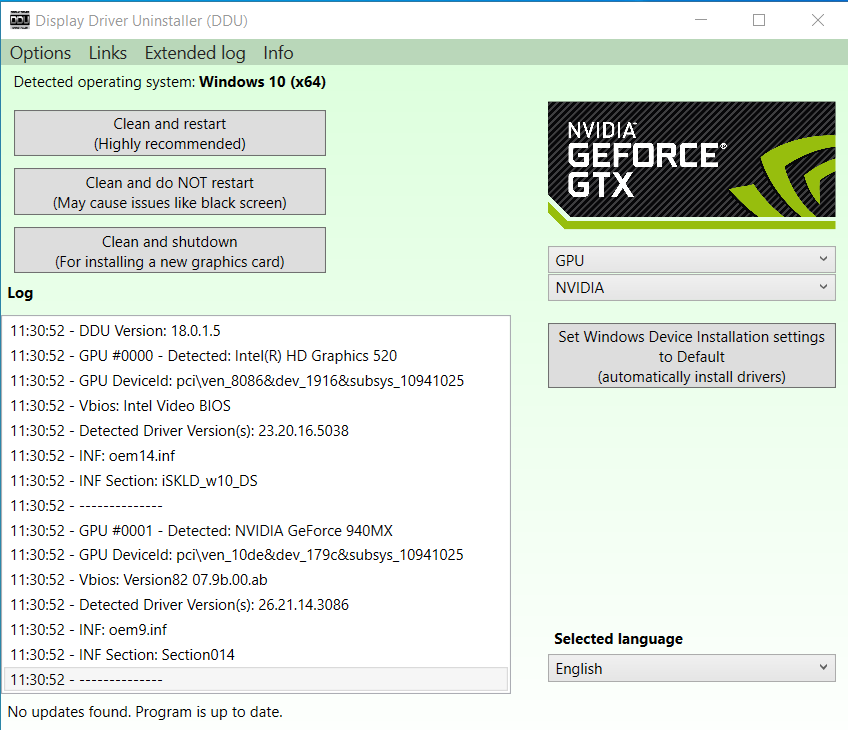The image size is (848, 730).
Task: Open the Info menu
Action: pos(278,53)
